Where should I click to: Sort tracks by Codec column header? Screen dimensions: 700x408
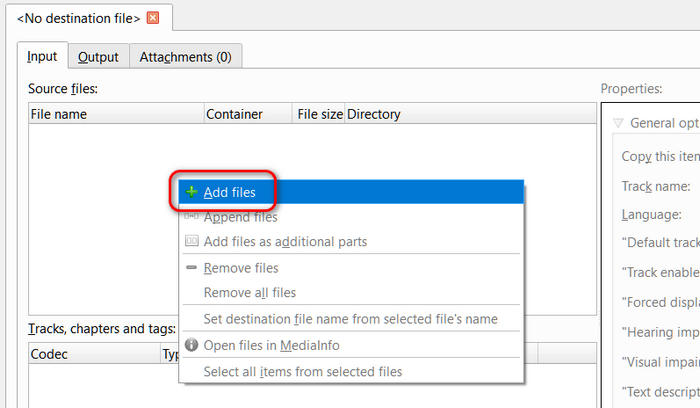pos(95,354)
